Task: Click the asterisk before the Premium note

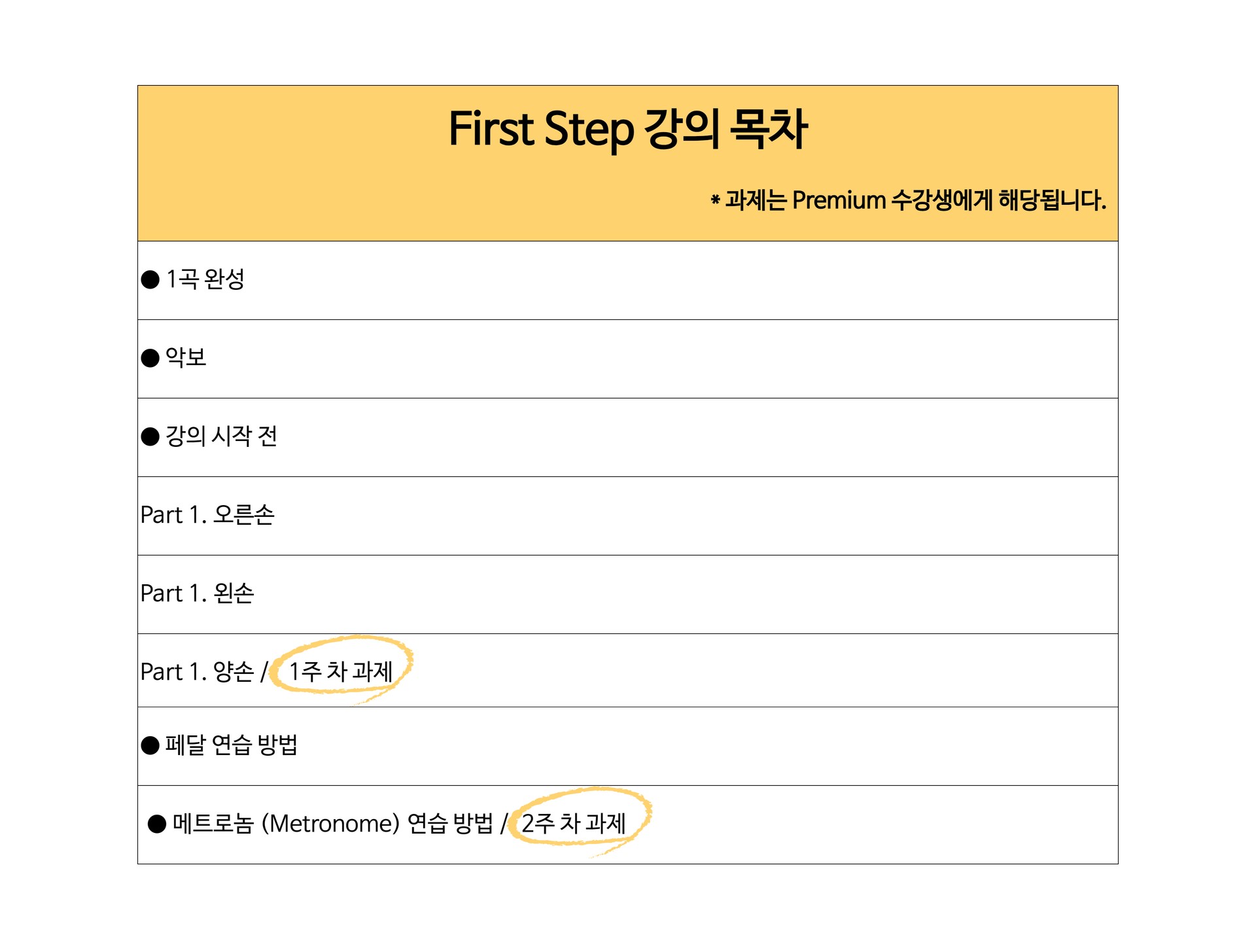Action: click(715, 200)
